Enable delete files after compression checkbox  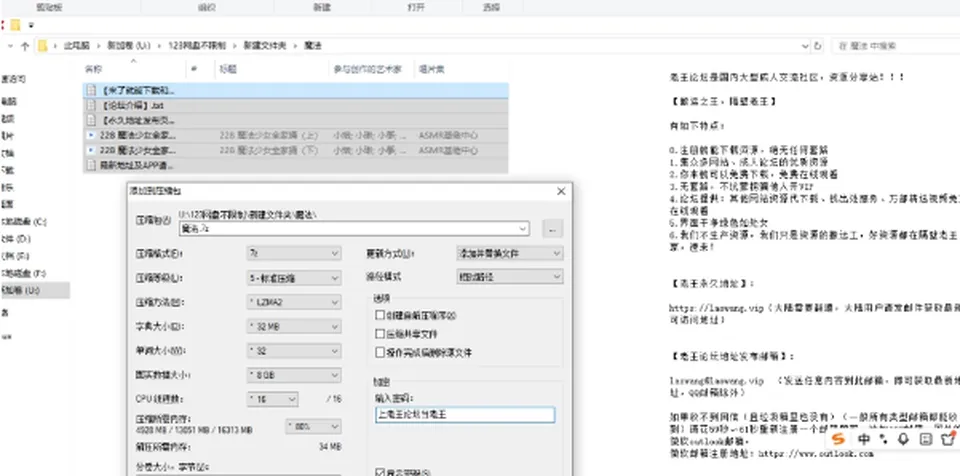tap(380, 353)
